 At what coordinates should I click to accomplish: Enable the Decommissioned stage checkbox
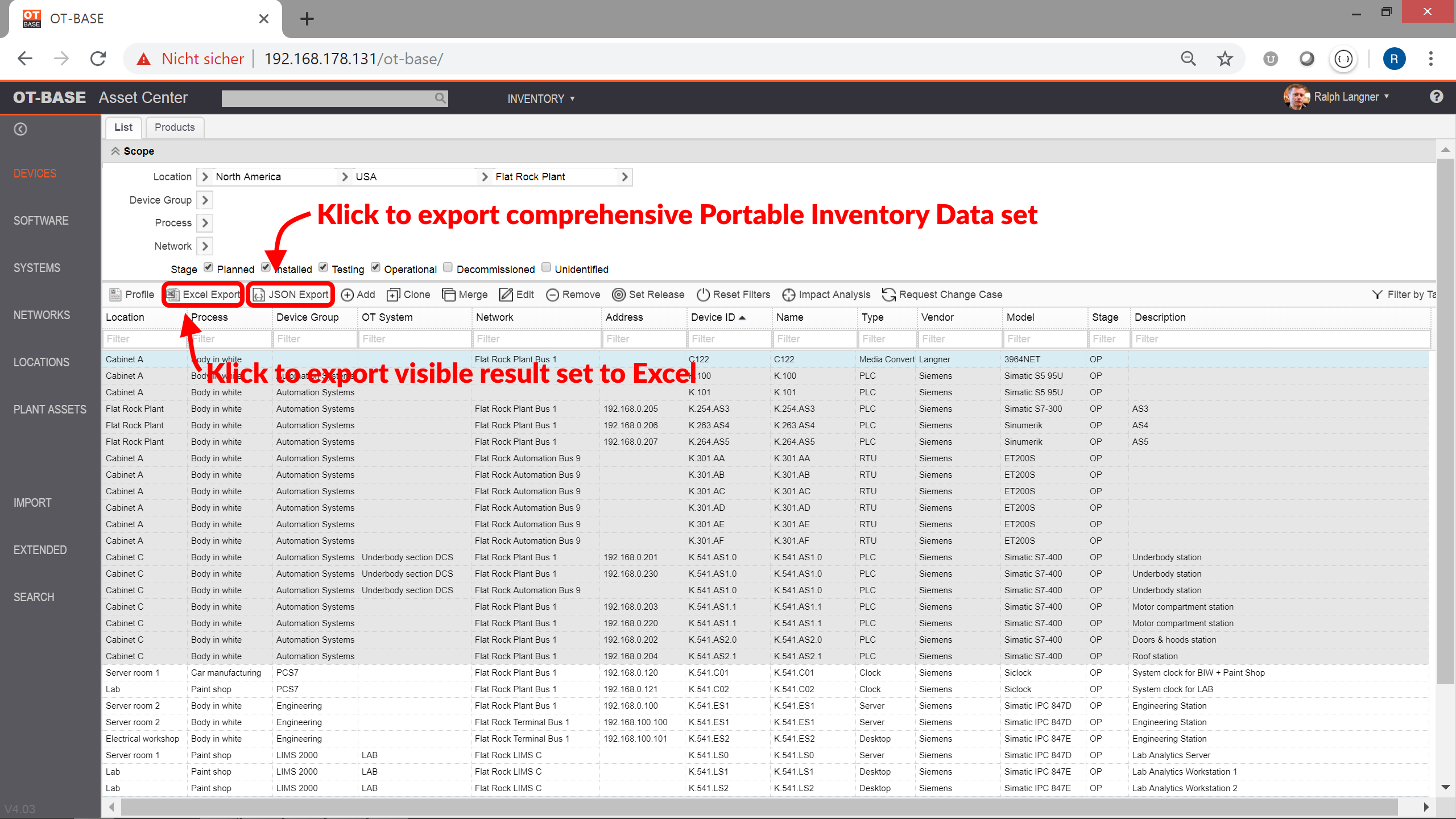point(448,267)
